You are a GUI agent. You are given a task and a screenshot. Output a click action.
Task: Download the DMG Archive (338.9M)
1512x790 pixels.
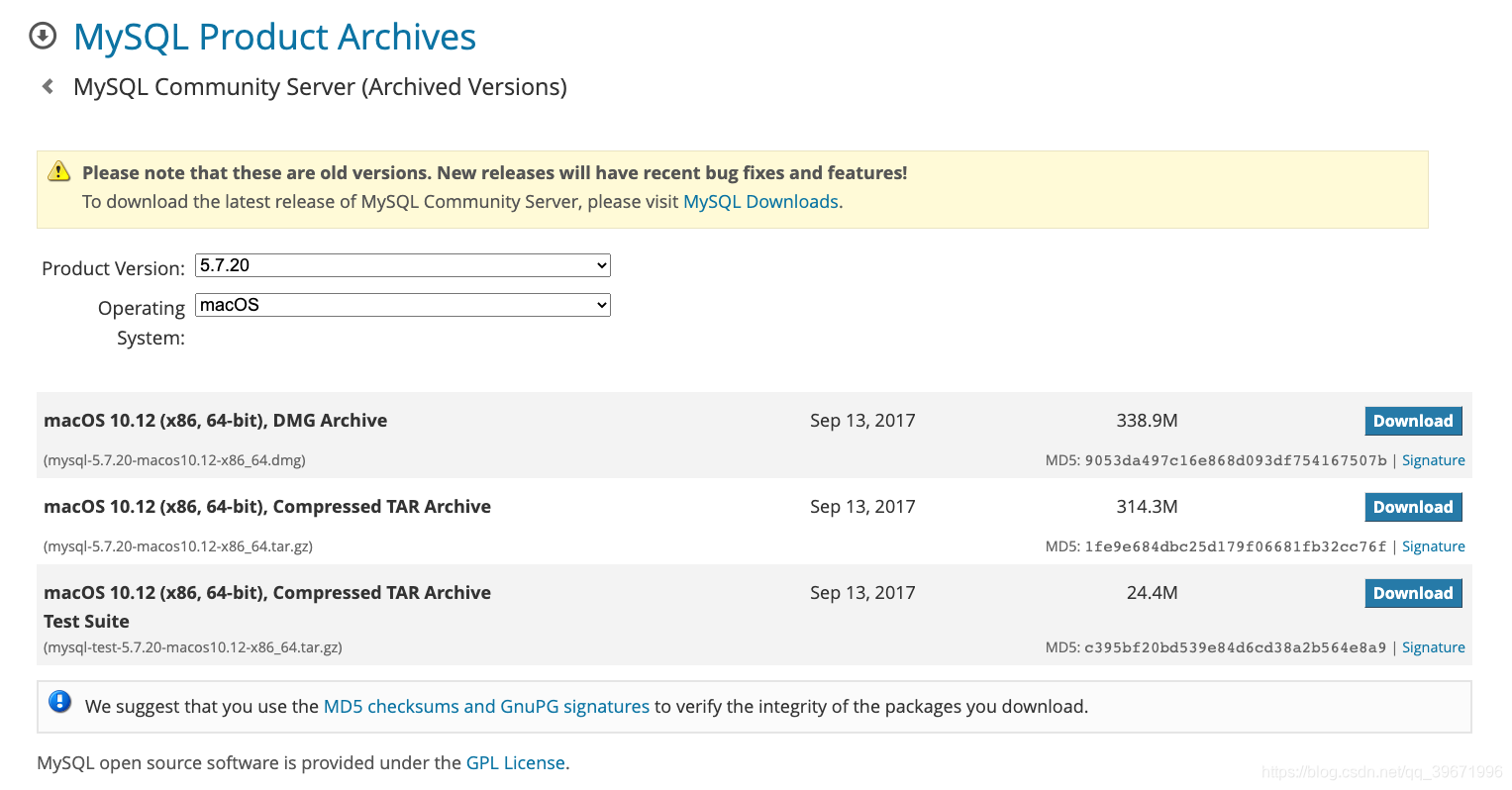(x=1413, y=421)
